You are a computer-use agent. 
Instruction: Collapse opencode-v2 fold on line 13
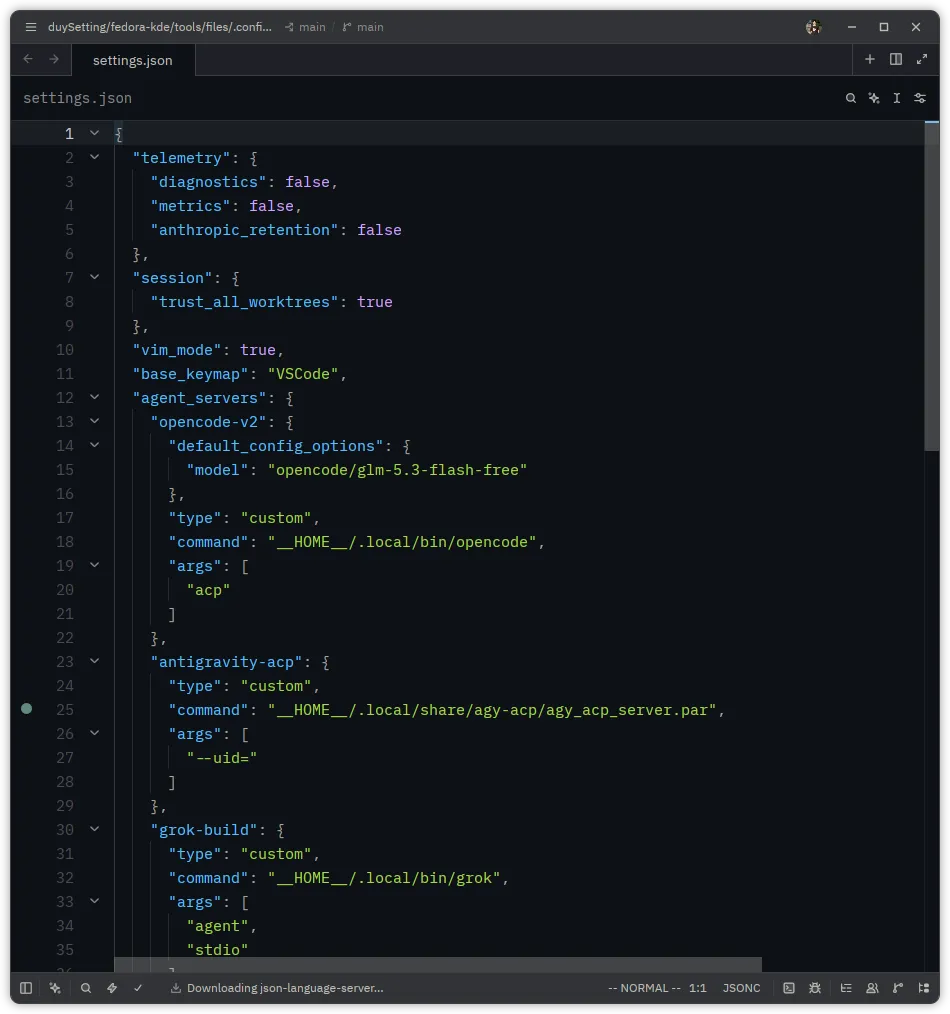click(x=94, y=421)
